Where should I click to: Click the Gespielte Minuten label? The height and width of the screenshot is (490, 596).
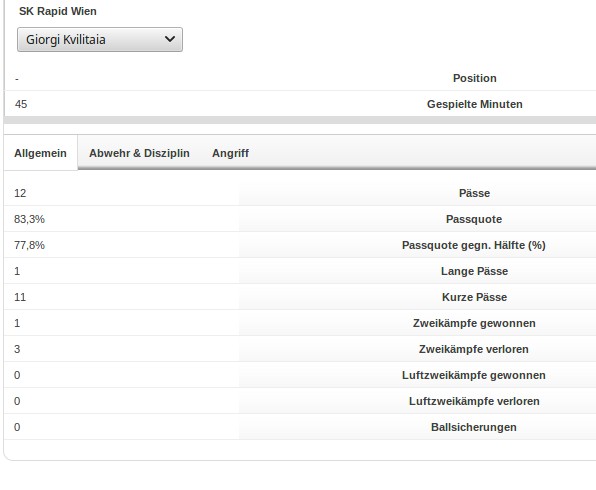pos(474,104)
